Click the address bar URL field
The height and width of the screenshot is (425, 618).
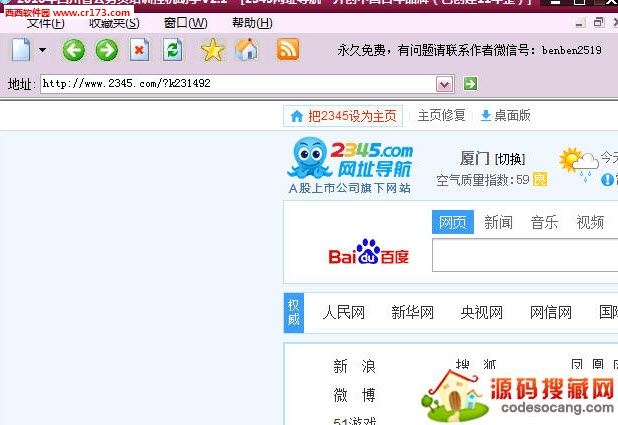pos(238,84)
